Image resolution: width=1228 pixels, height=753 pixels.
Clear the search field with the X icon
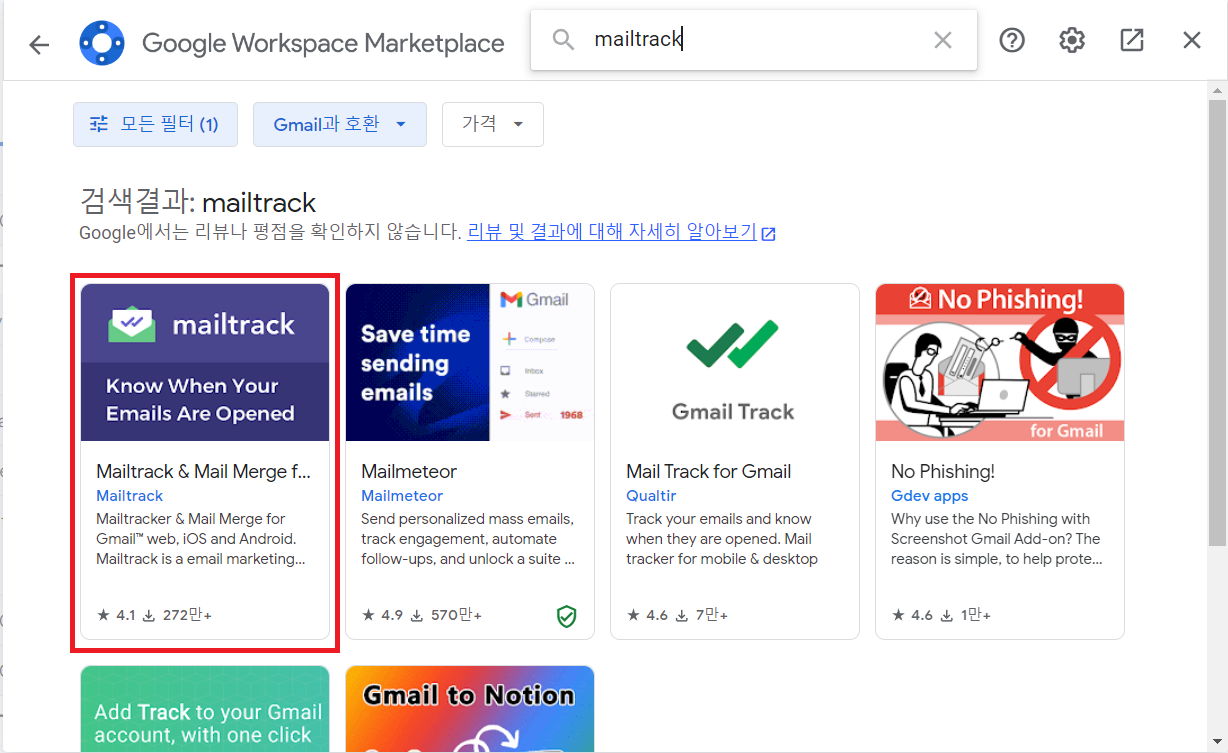[x=942, y=40]
